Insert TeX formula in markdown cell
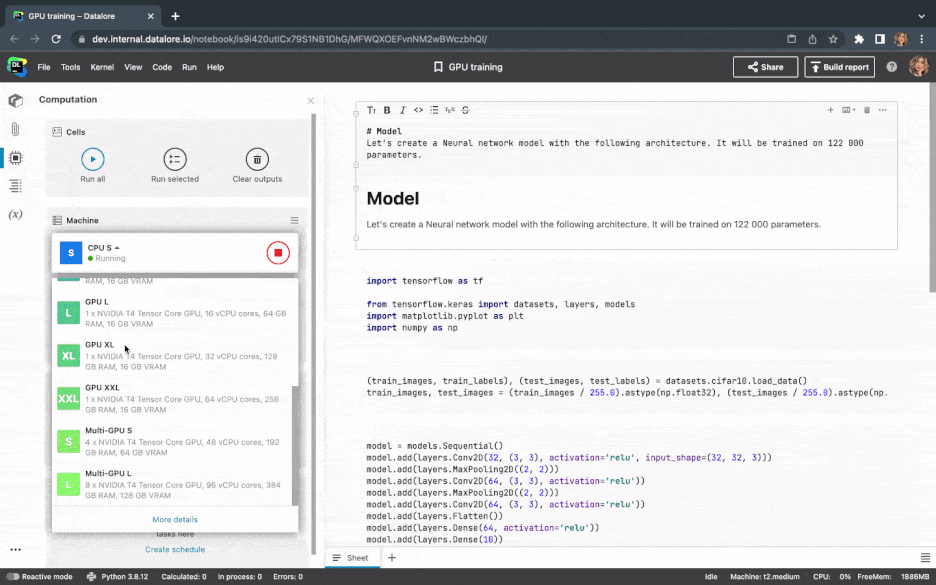The image size is (936, 585). click(449, 110)
